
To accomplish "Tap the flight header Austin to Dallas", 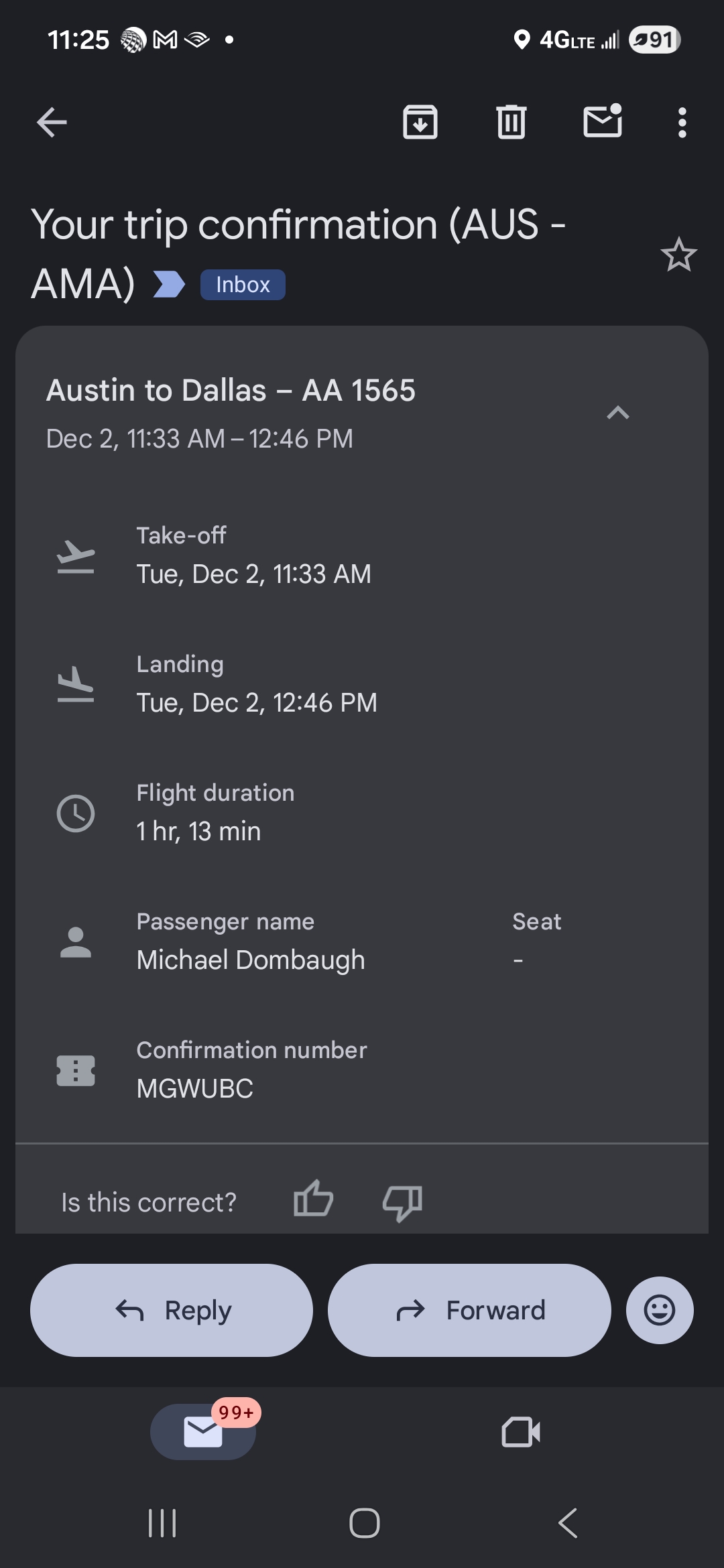I will [x=231, y=391].
